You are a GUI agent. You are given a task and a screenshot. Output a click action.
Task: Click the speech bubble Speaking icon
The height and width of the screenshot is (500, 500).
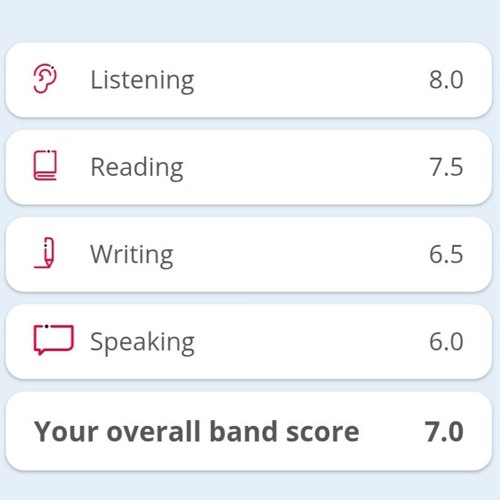[53, 340]
